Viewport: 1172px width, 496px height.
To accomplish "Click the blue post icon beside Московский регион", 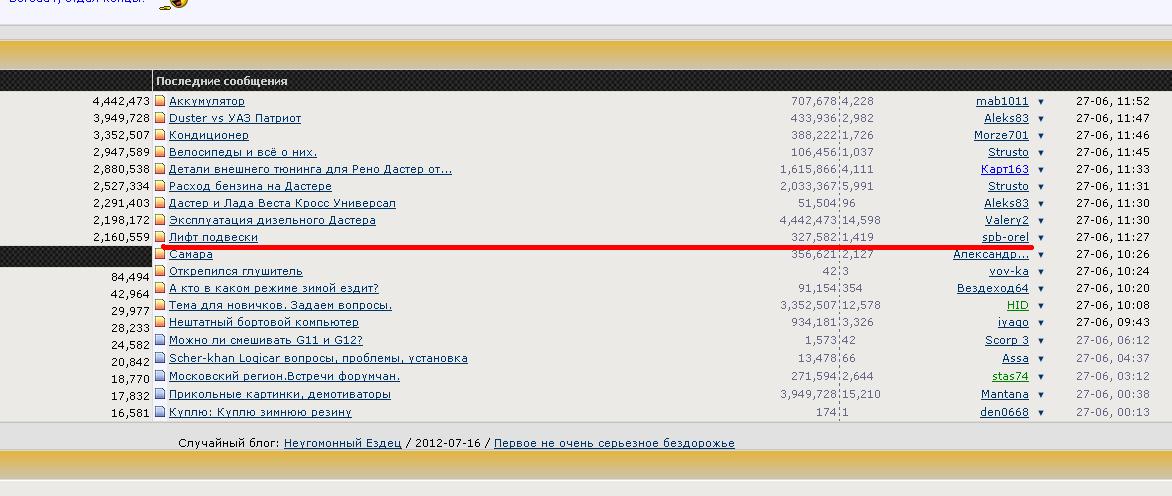I will click(x=160, y=376).
